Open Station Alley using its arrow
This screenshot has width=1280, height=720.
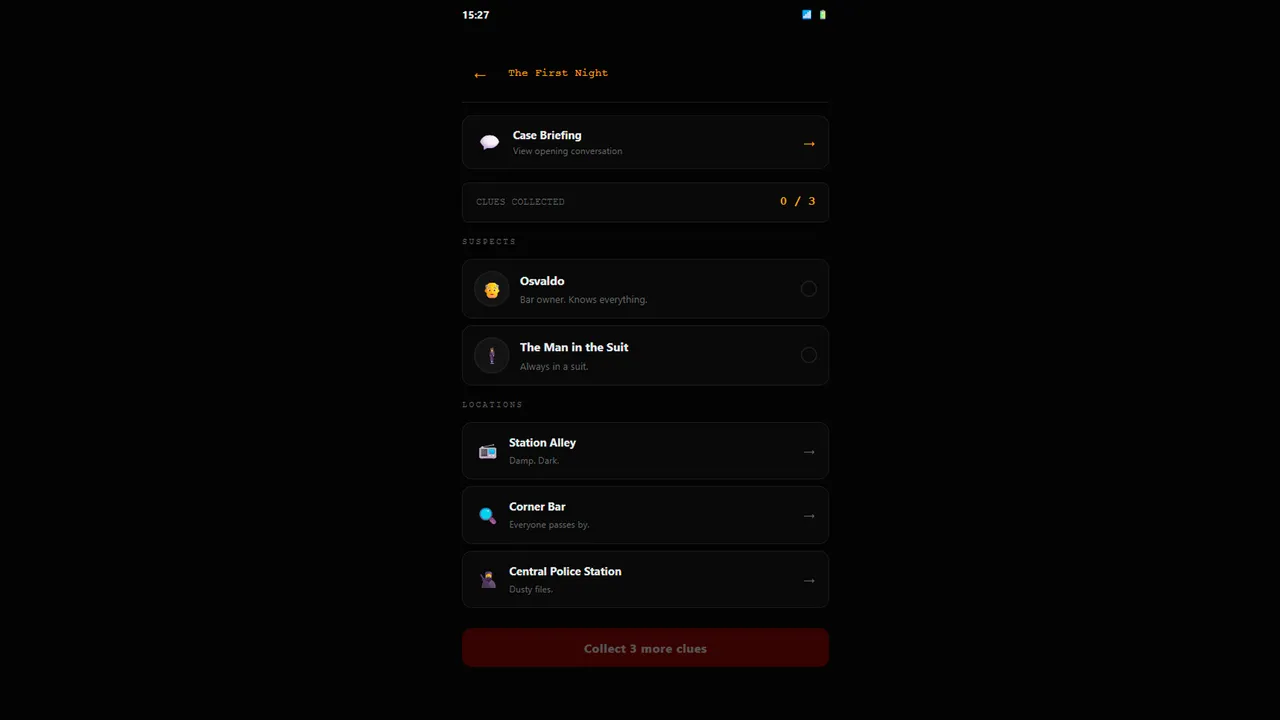point(809,452)
